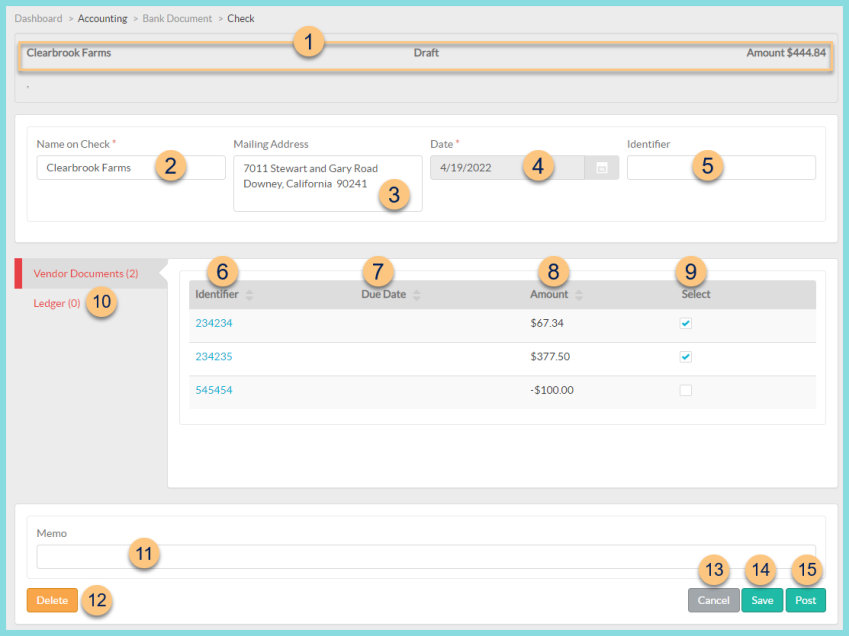Image resolution: width=849 pixels, height=636 pixels.
Task: Save the check draft
Action: tap(762, 600)
